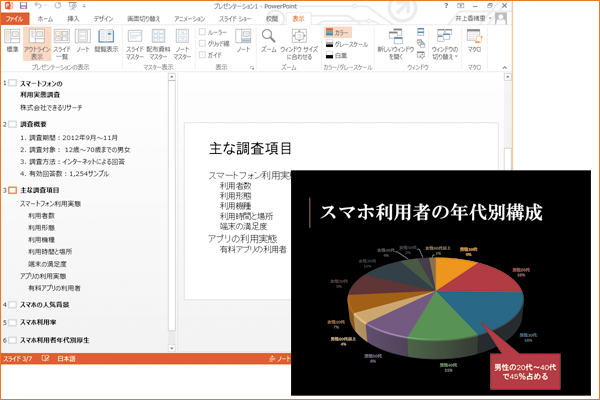Switch to Animations (アニメーション) tab

[x=189, y=19]
